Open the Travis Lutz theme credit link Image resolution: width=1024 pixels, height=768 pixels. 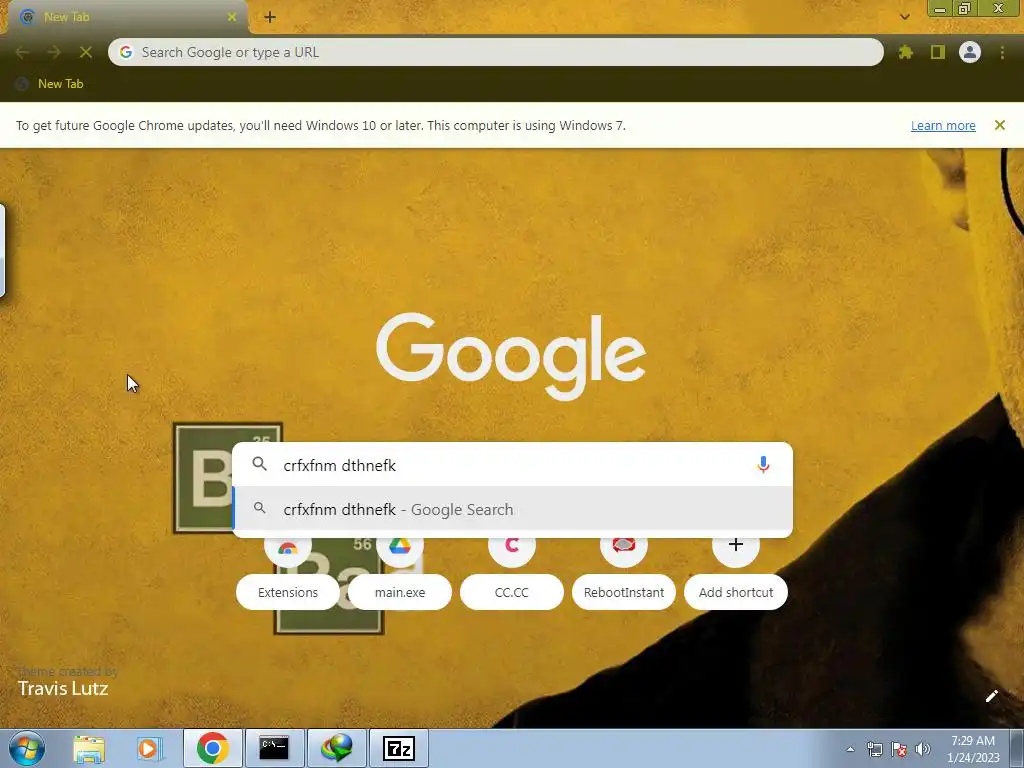63,688
